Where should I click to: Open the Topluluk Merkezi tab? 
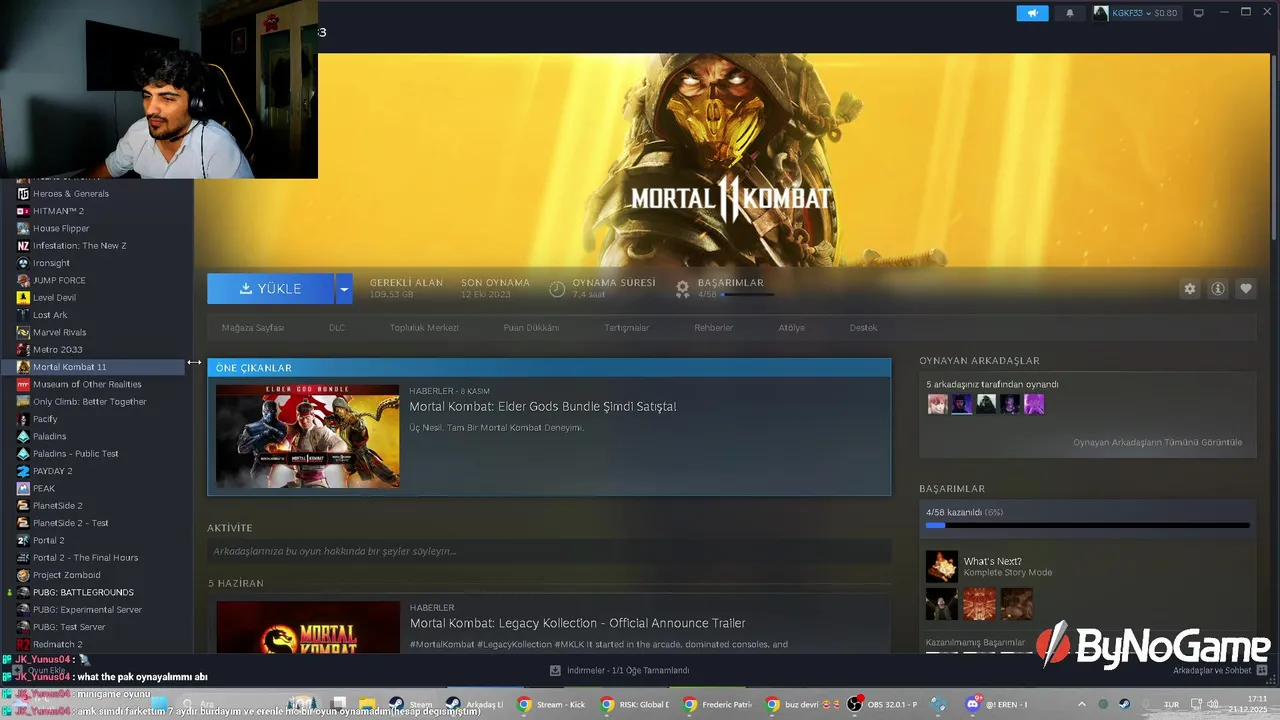(x=424, y=328)
